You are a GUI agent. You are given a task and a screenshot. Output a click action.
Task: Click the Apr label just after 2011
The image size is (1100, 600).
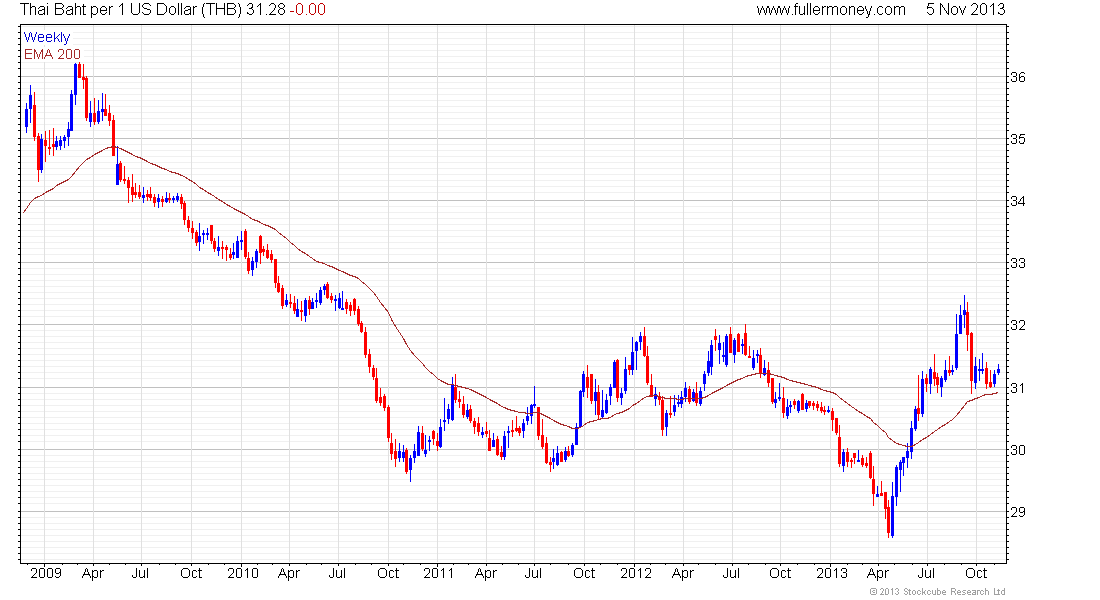pyautogui.click(x=485, y=574)
